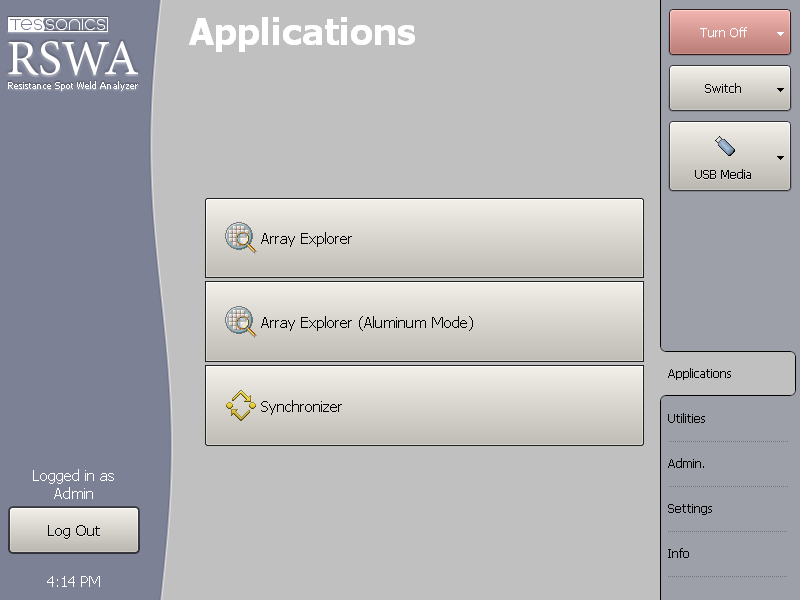Click the Synchronizer arrows icon

(x=240, y=406)
